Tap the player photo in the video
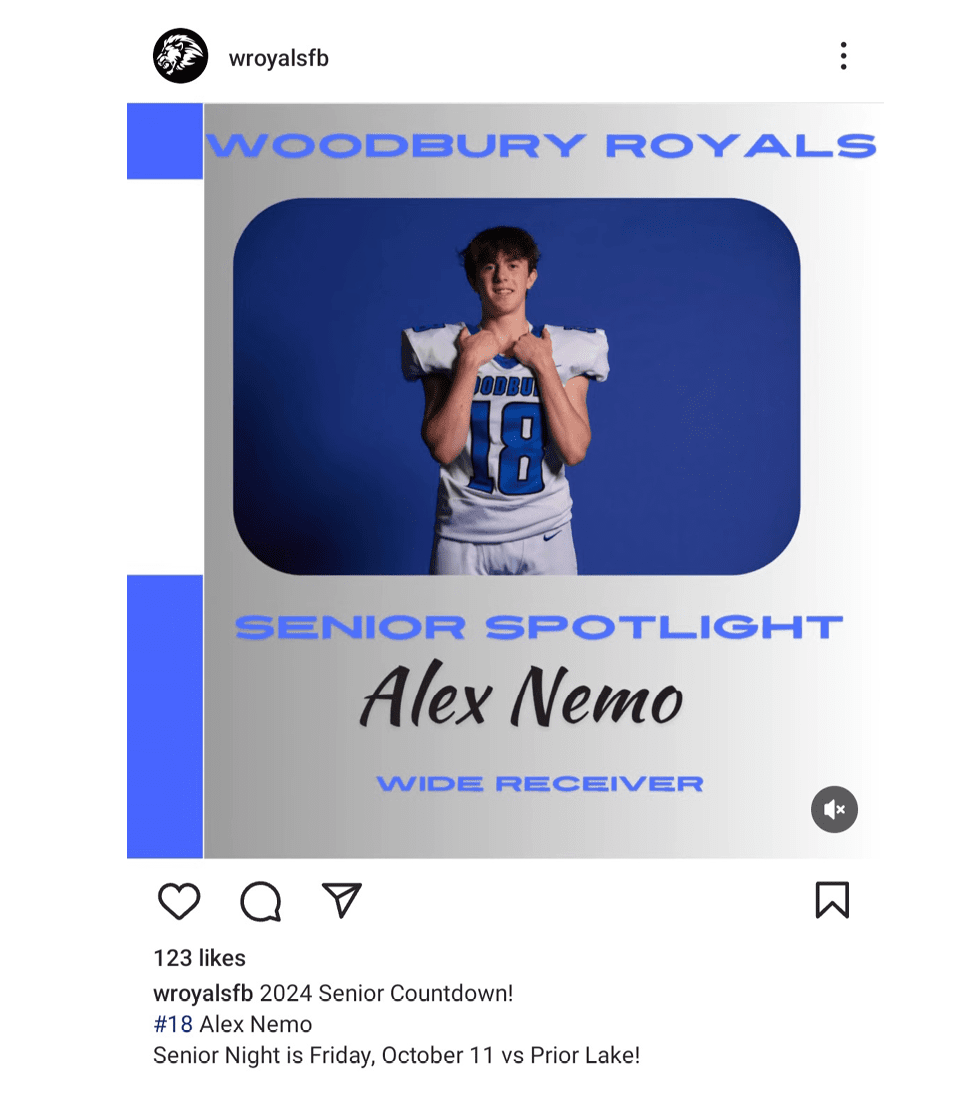Image resolution: width=980 pixels, height=1115 pixels. pos(516,386)
